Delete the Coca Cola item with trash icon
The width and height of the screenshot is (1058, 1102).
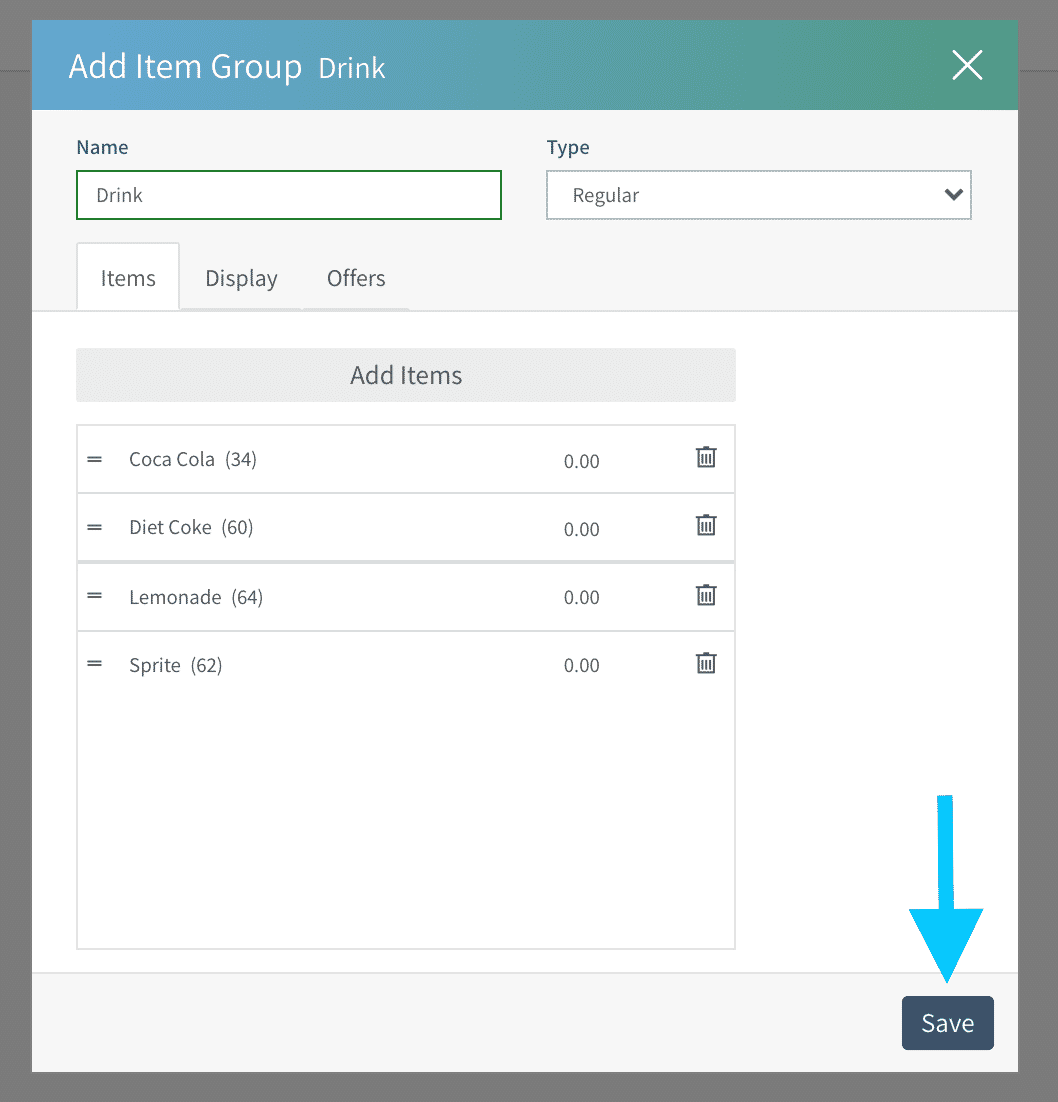pyautogui.click(x=706, y=458)
